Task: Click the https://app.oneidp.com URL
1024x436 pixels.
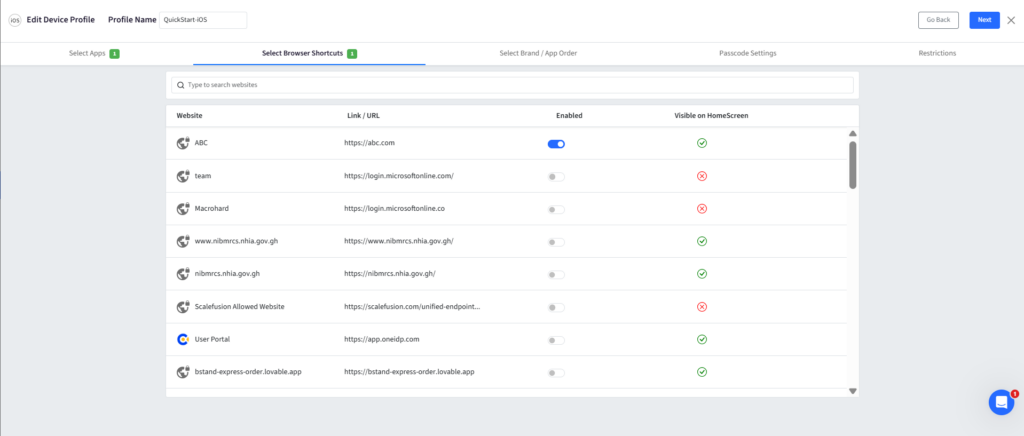Action: [x=381, y=339]
